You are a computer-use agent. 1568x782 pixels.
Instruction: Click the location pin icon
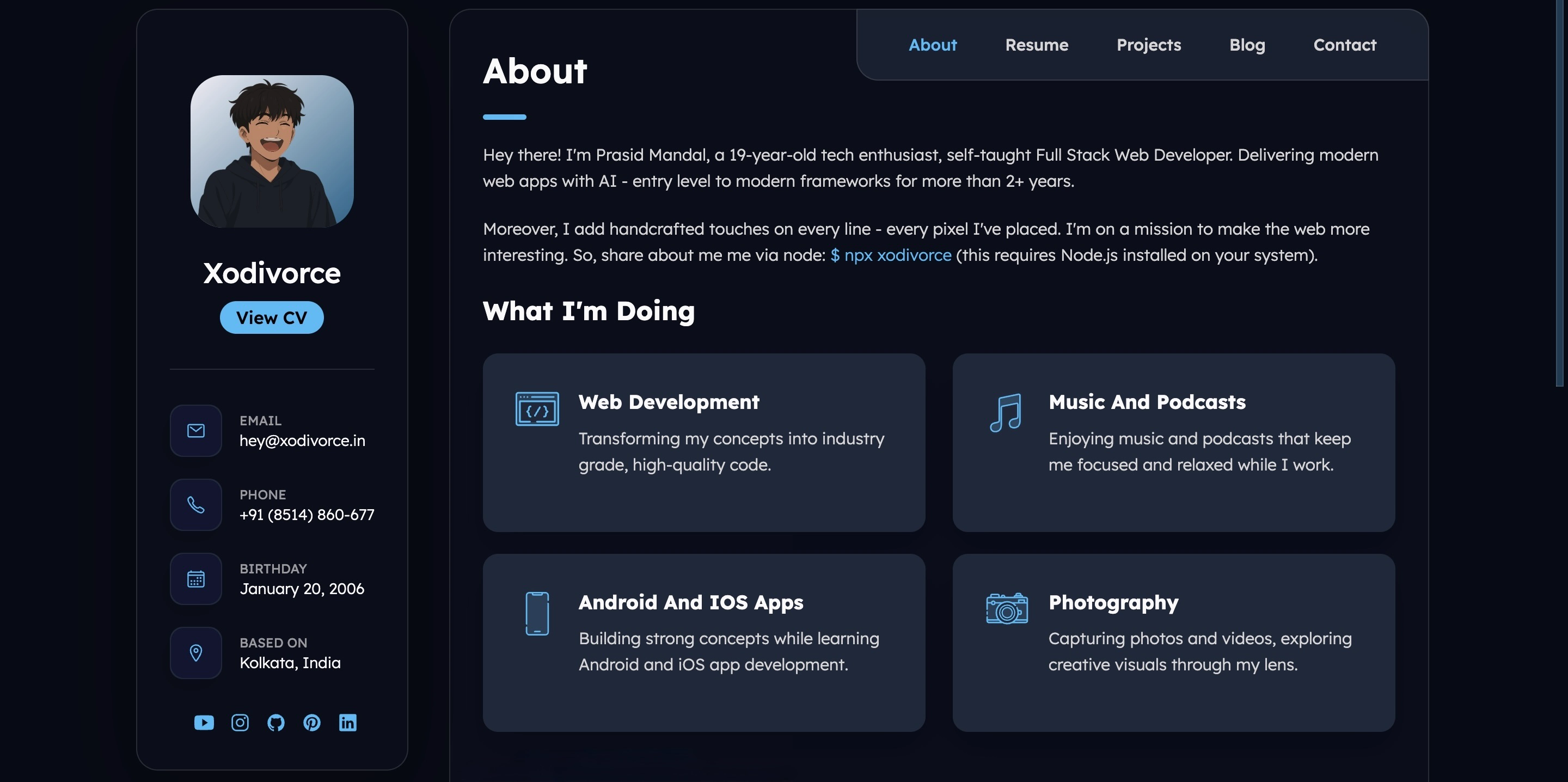tap(196, 653)
